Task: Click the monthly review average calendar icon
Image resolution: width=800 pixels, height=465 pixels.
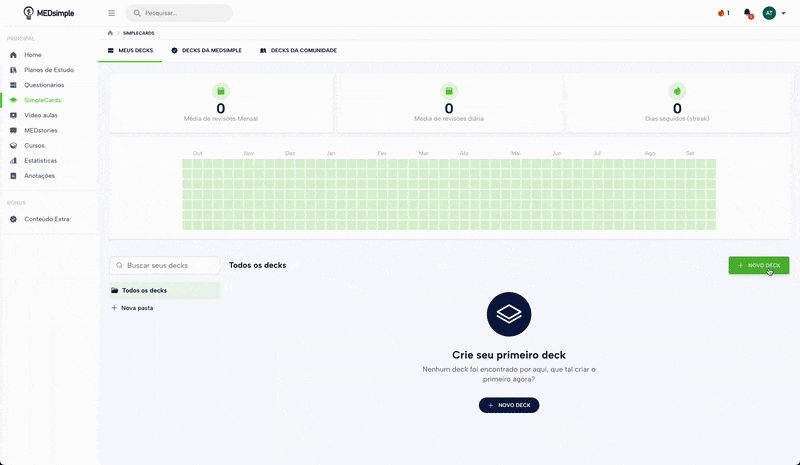Action: point(221,91)
